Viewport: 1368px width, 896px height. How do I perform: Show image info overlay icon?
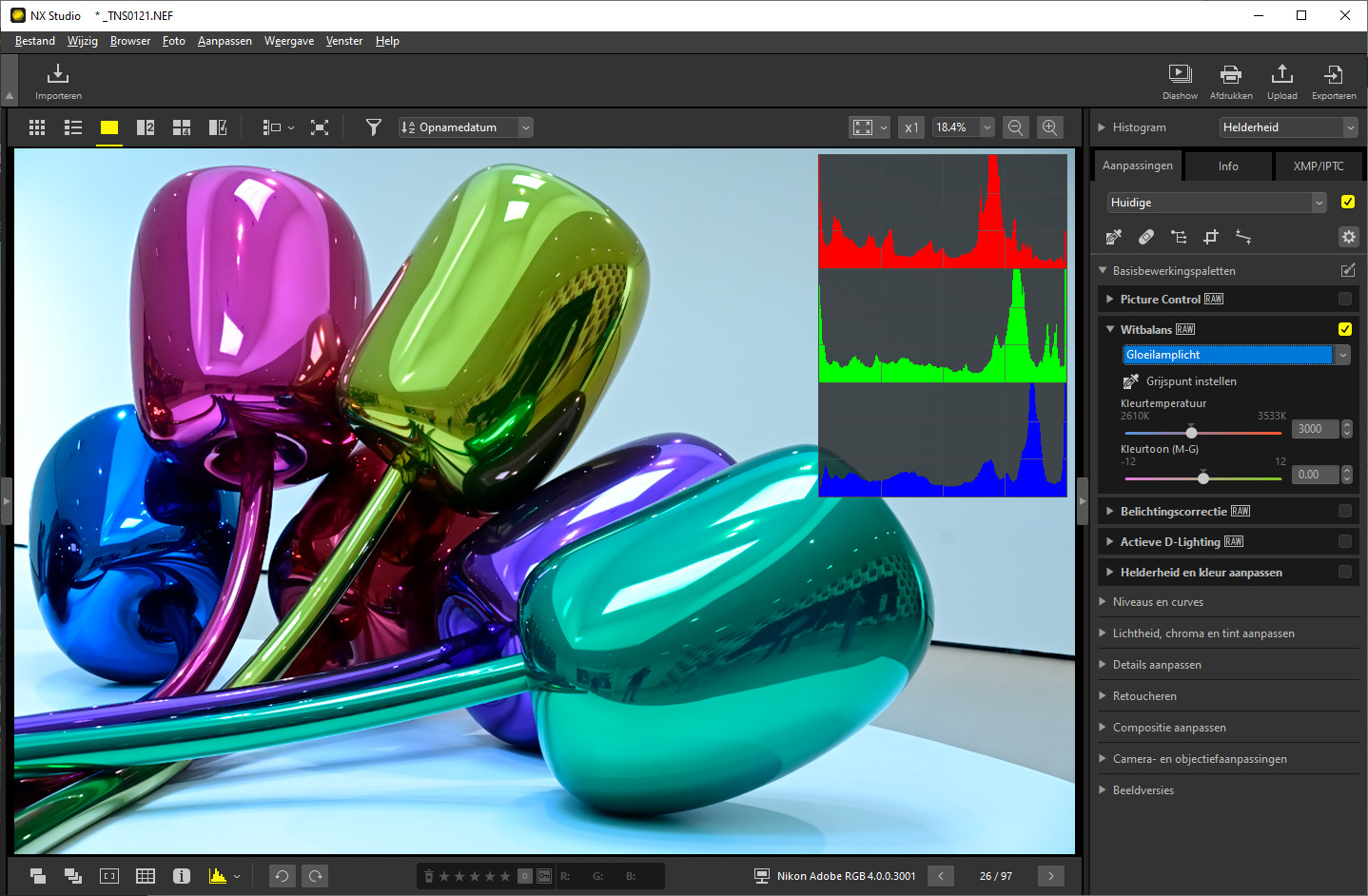pyautogui.click(x=182, y=876)
